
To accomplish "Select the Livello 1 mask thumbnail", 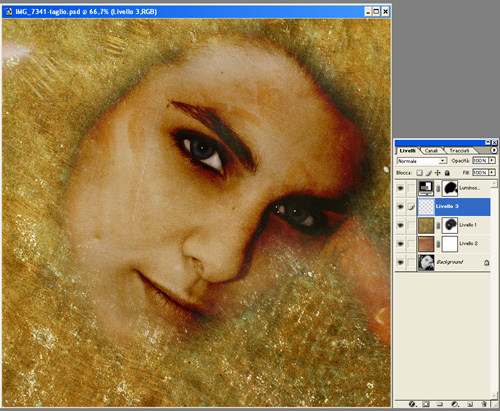I will click(x=450, y=225).
